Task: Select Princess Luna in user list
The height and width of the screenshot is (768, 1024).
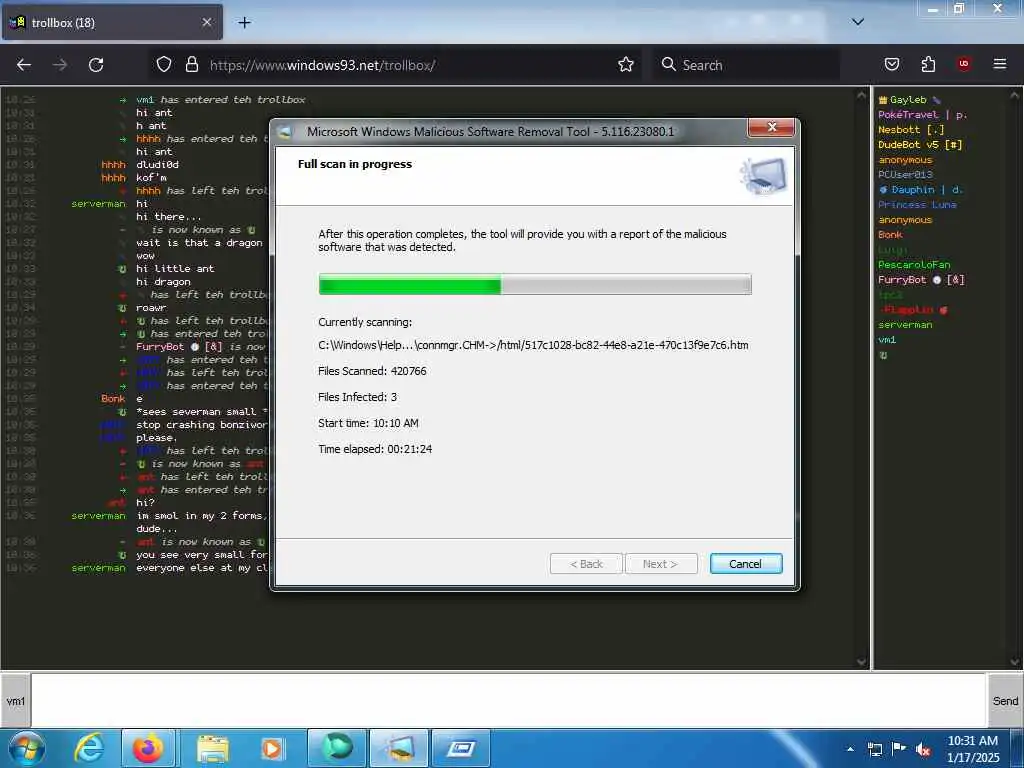Action: 917,204
